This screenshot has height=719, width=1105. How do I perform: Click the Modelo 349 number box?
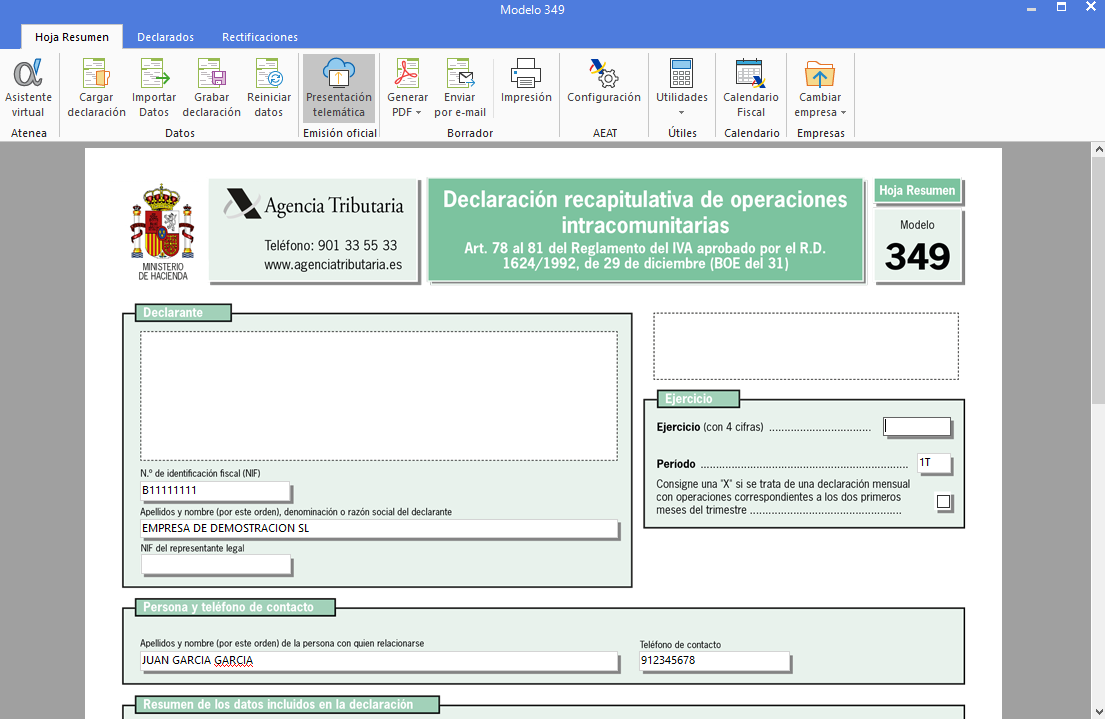coord(918,246)
